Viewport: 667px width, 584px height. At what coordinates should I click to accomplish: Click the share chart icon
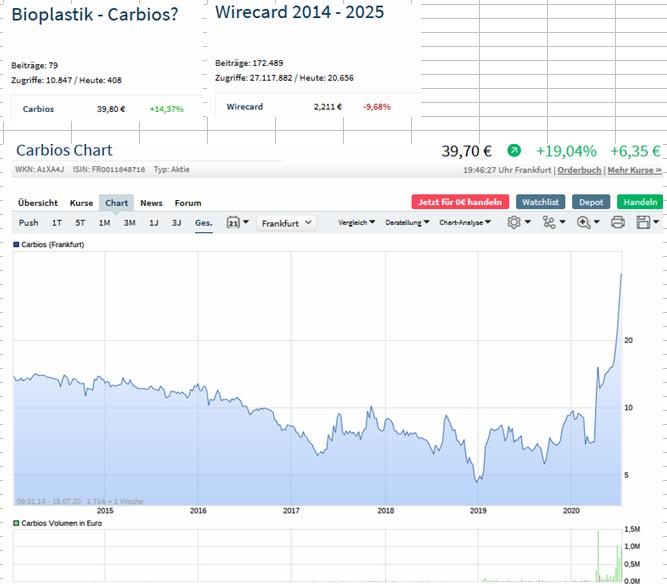(x=548, y=222)
